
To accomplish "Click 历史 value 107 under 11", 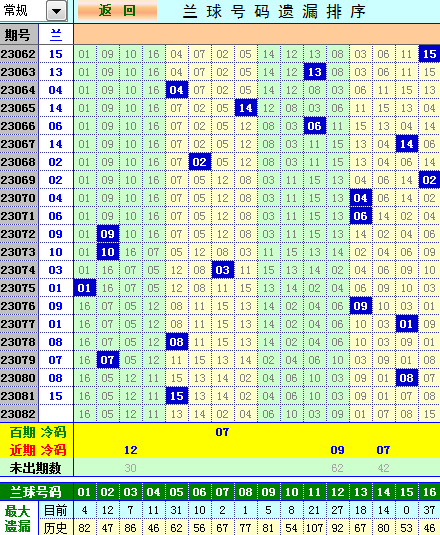I will point(314,528).
